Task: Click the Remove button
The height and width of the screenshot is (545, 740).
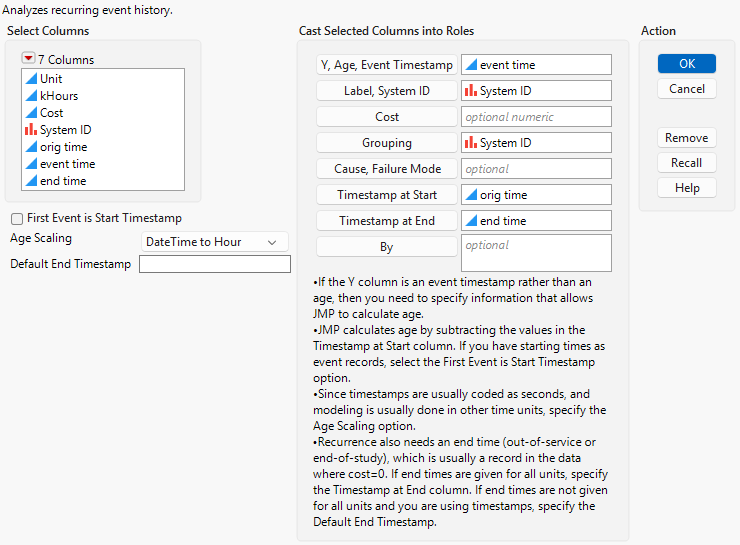Action: click(686, 138)
